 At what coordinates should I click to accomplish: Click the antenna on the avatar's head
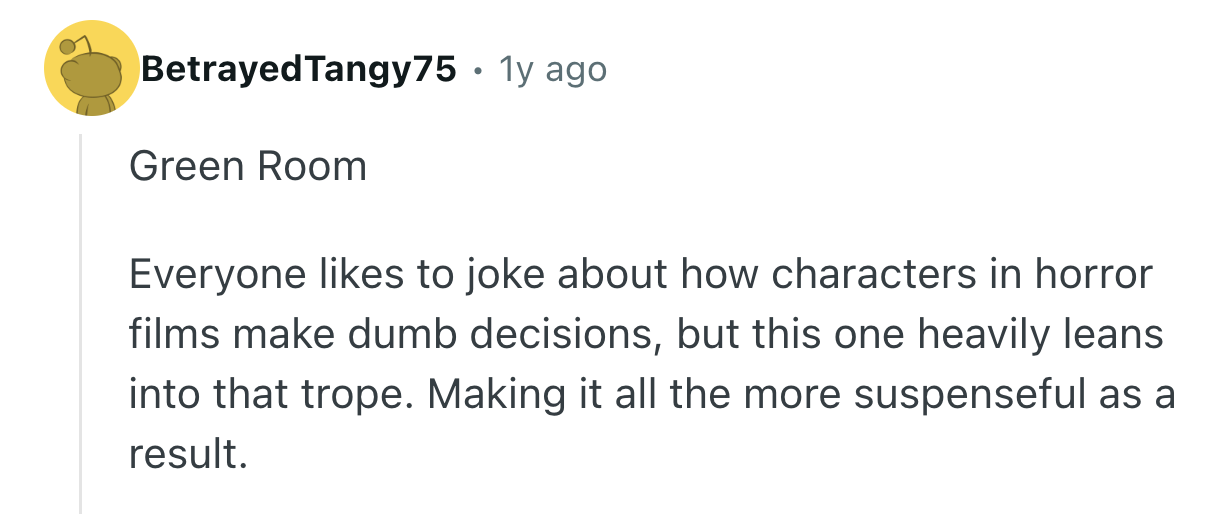pos(67,44)
